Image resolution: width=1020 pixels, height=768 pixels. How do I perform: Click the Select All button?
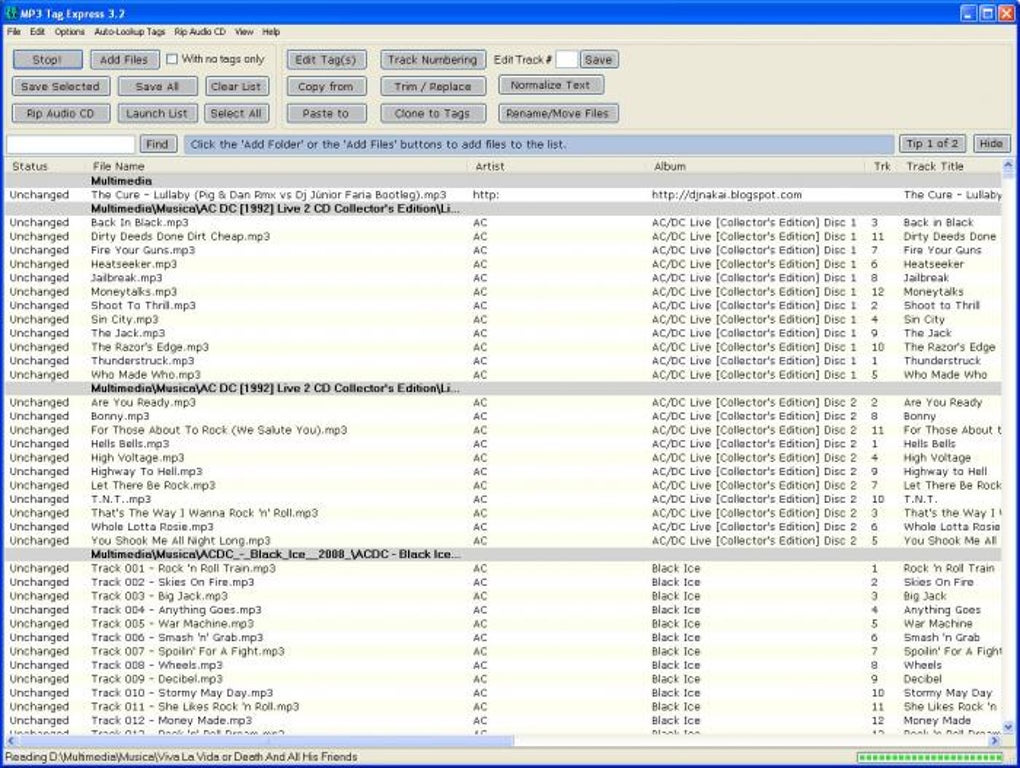click(236, 114)
